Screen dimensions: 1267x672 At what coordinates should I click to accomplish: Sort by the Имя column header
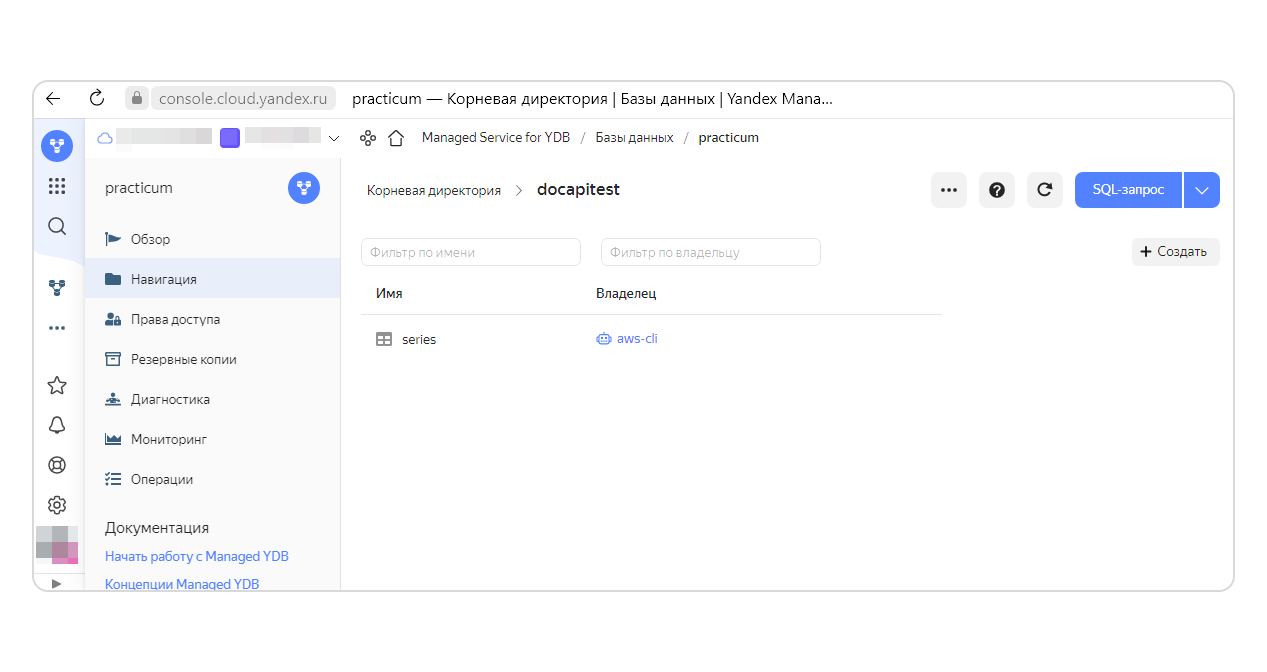pos(389,293)
